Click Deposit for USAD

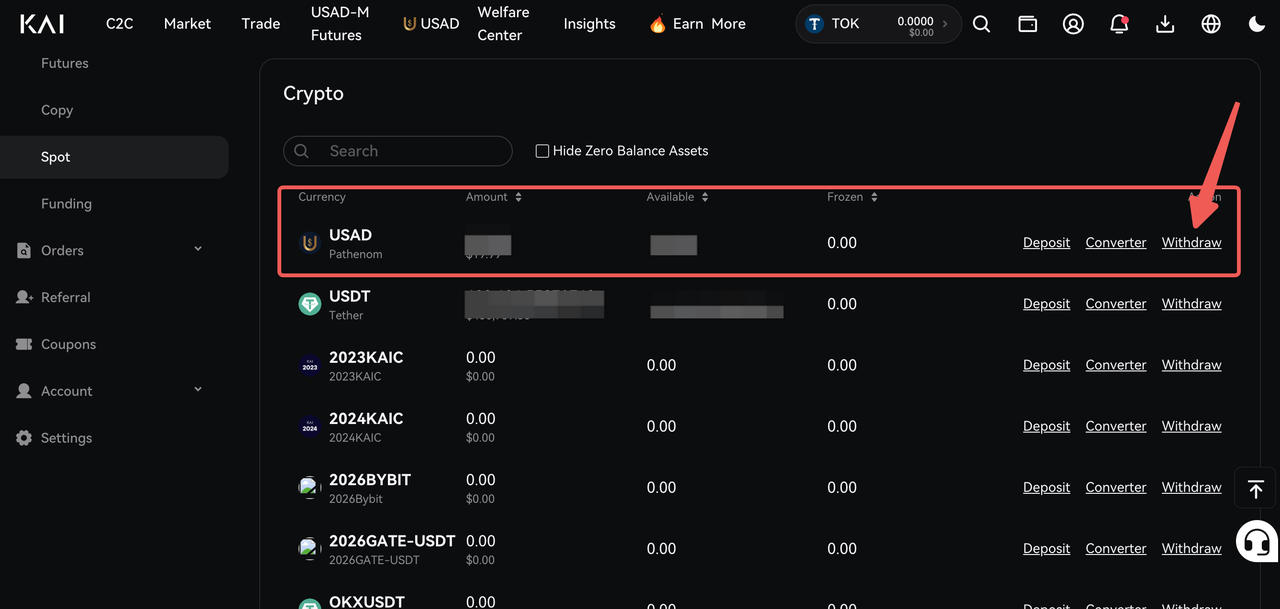[1046, 243]
